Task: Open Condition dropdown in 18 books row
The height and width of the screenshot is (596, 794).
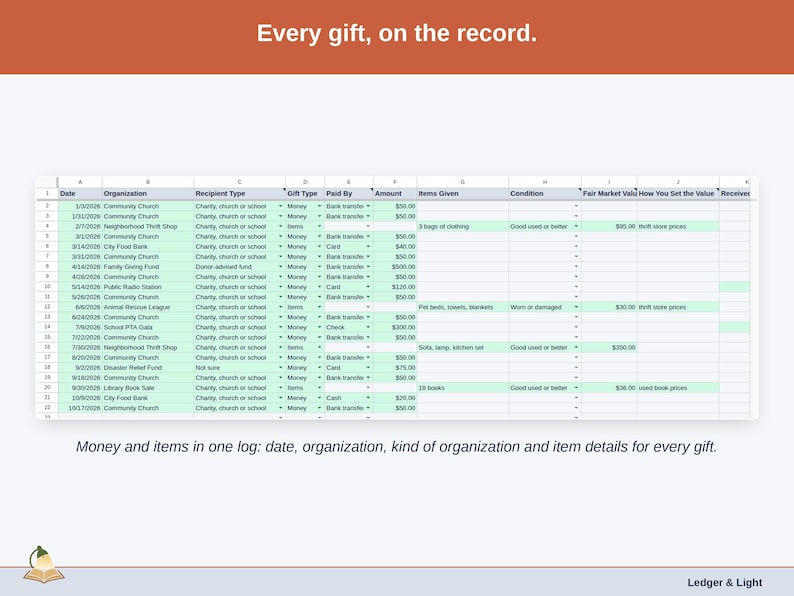Action: tap(576, 388)
